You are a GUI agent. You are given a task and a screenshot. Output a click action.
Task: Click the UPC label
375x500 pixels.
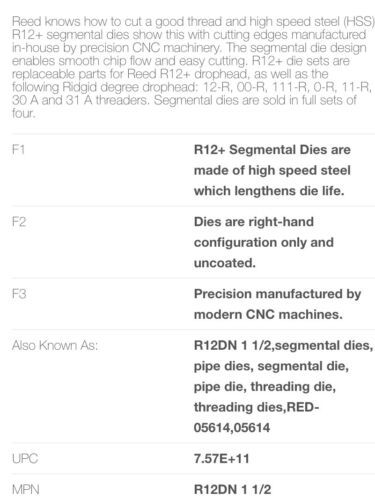point(25,459)
